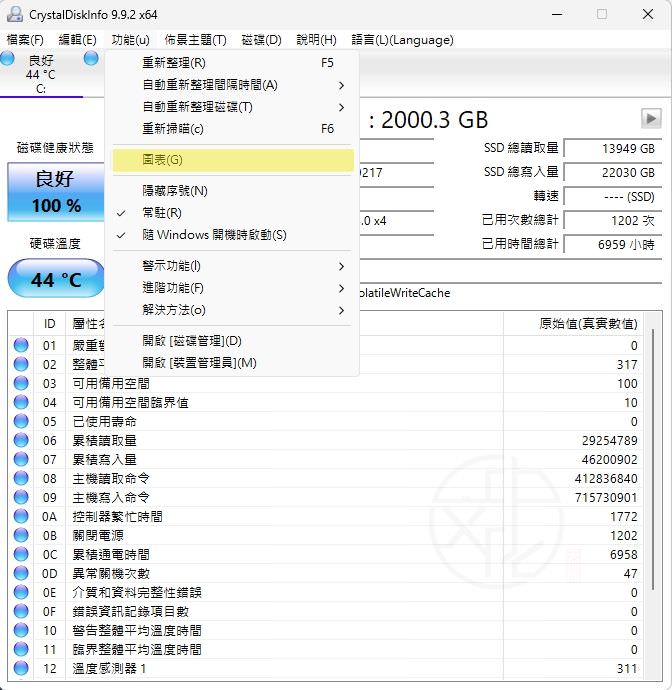Open the 佈景主題(T) menu
The image size is (672, 690).
click(x=195, y=40)
